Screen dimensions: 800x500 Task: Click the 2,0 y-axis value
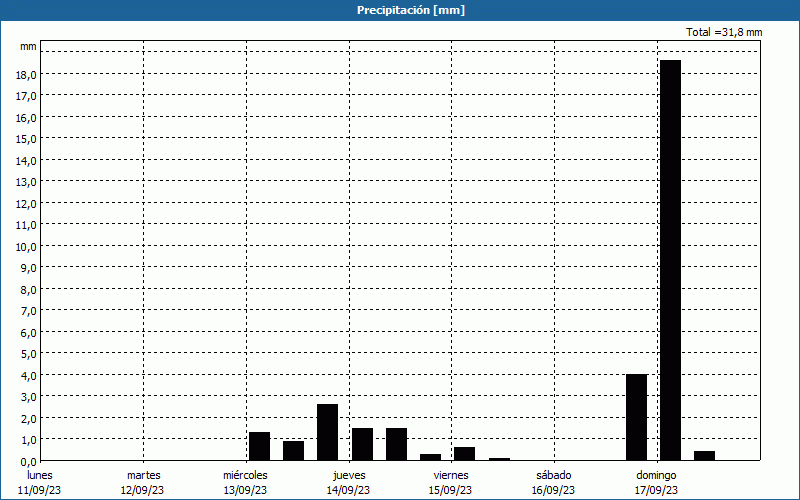28,419
